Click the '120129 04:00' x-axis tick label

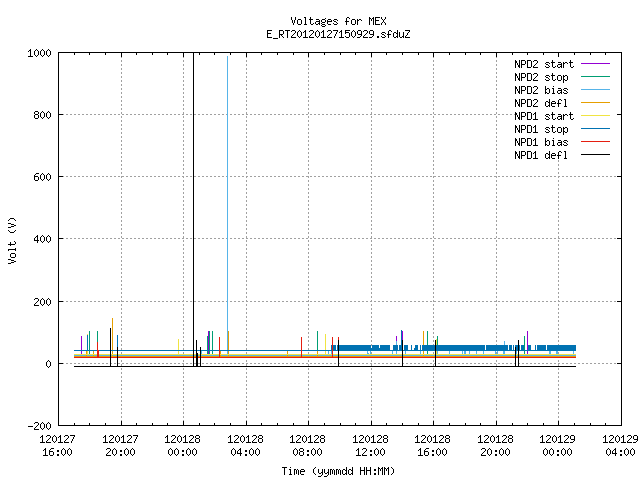[x=620, y=446]
